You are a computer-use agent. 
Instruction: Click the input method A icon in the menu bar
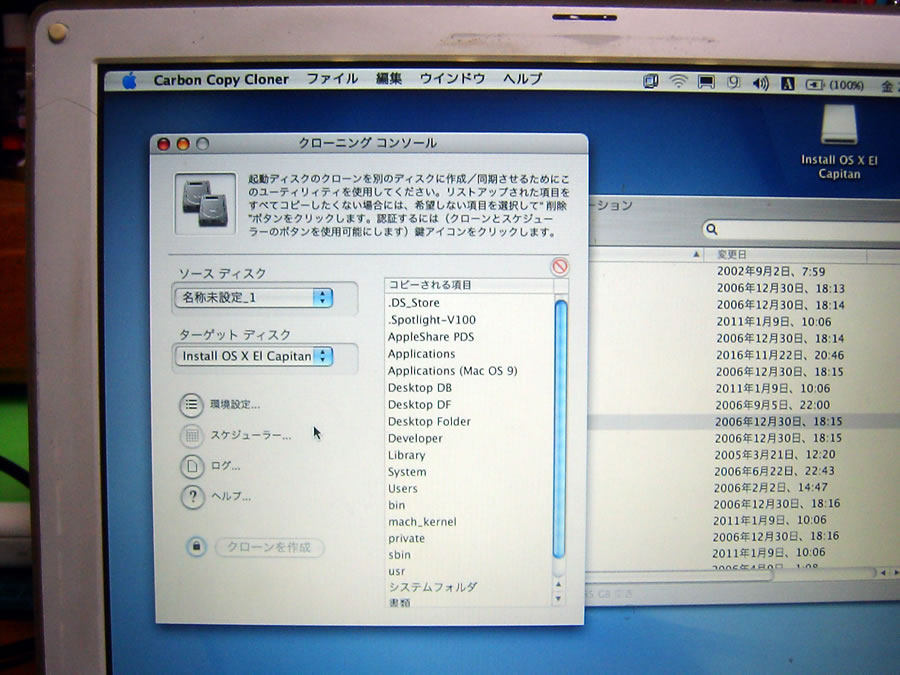(x=788, y=84)
